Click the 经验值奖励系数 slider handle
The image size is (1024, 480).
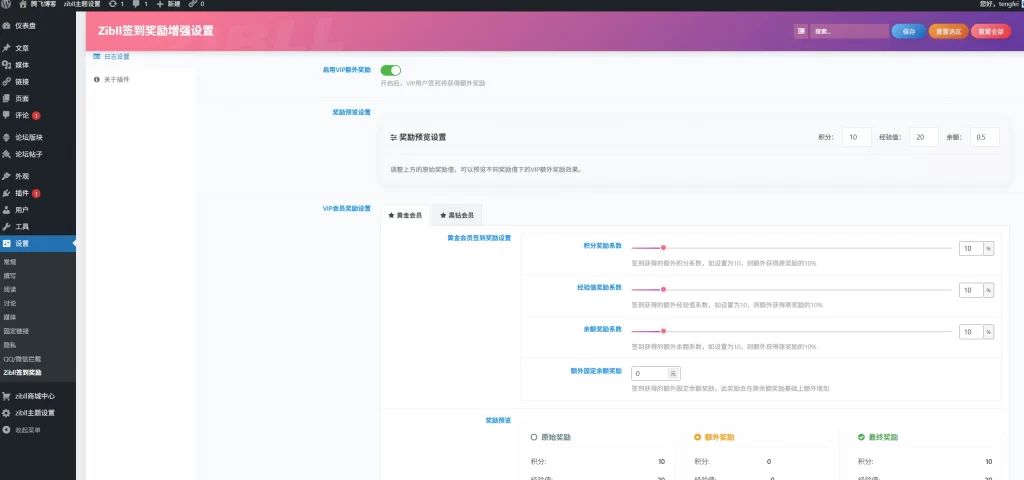[x=663, y=289]
